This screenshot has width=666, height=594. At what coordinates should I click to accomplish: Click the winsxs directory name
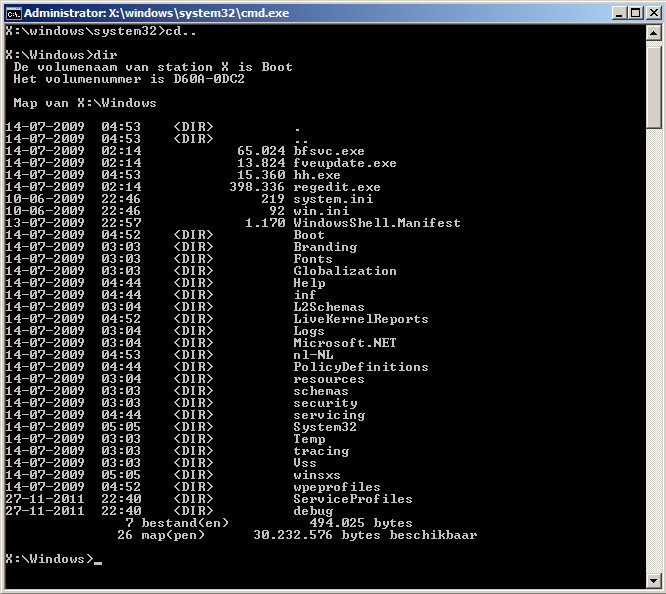[x=317, y=475]
